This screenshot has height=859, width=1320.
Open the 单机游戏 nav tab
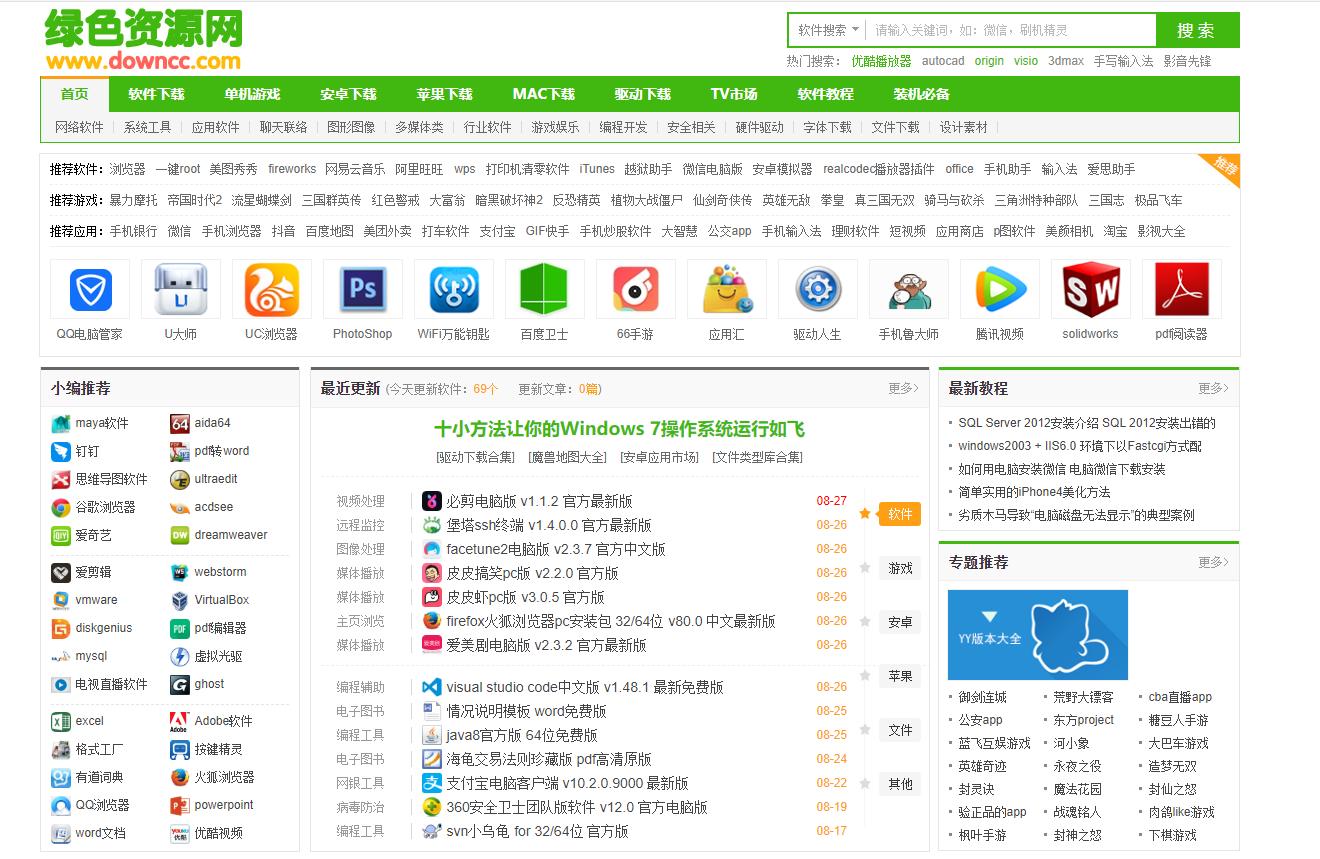(x=253, y=94)
